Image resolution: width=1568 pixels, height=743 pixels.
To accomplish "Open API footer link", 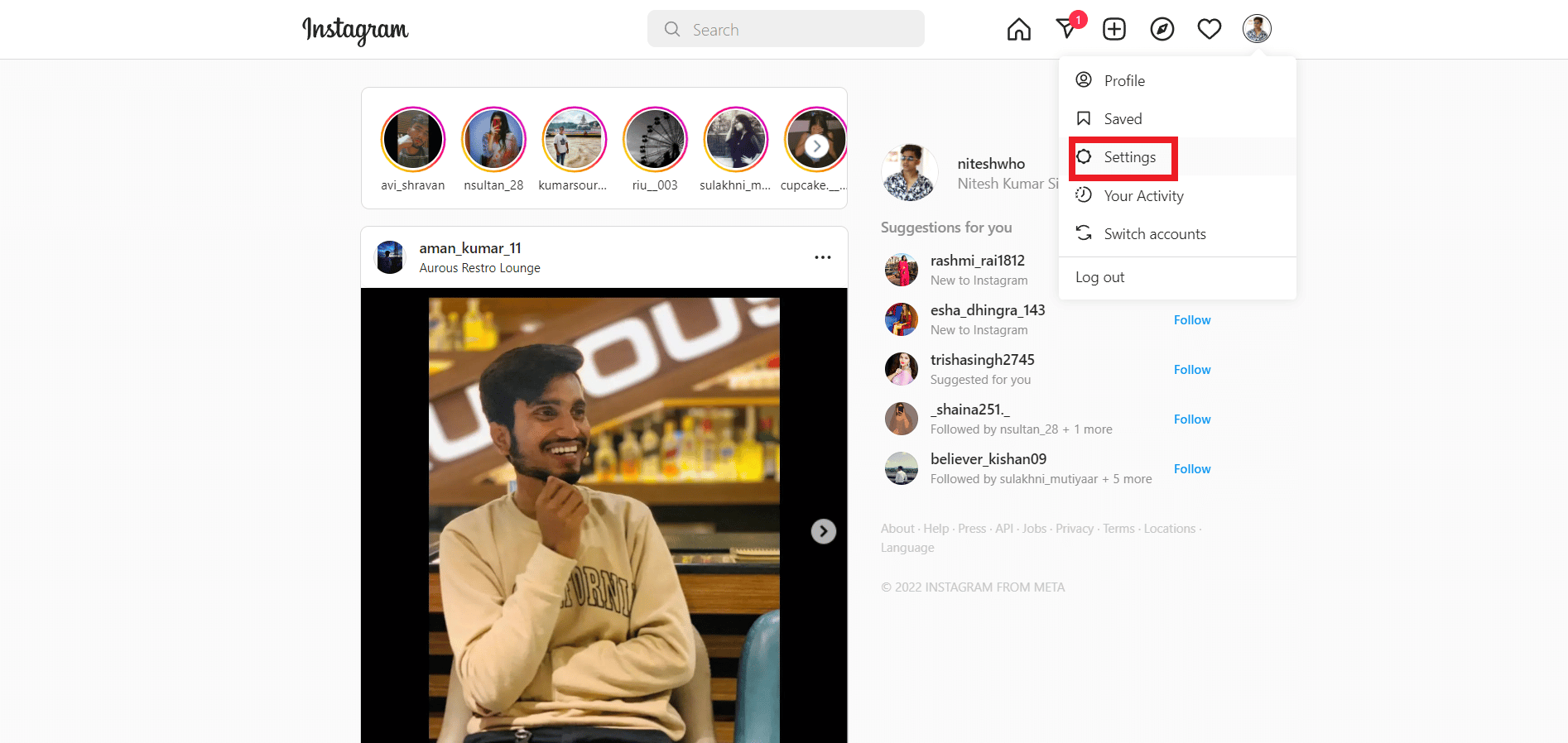I will (1004, 529).
